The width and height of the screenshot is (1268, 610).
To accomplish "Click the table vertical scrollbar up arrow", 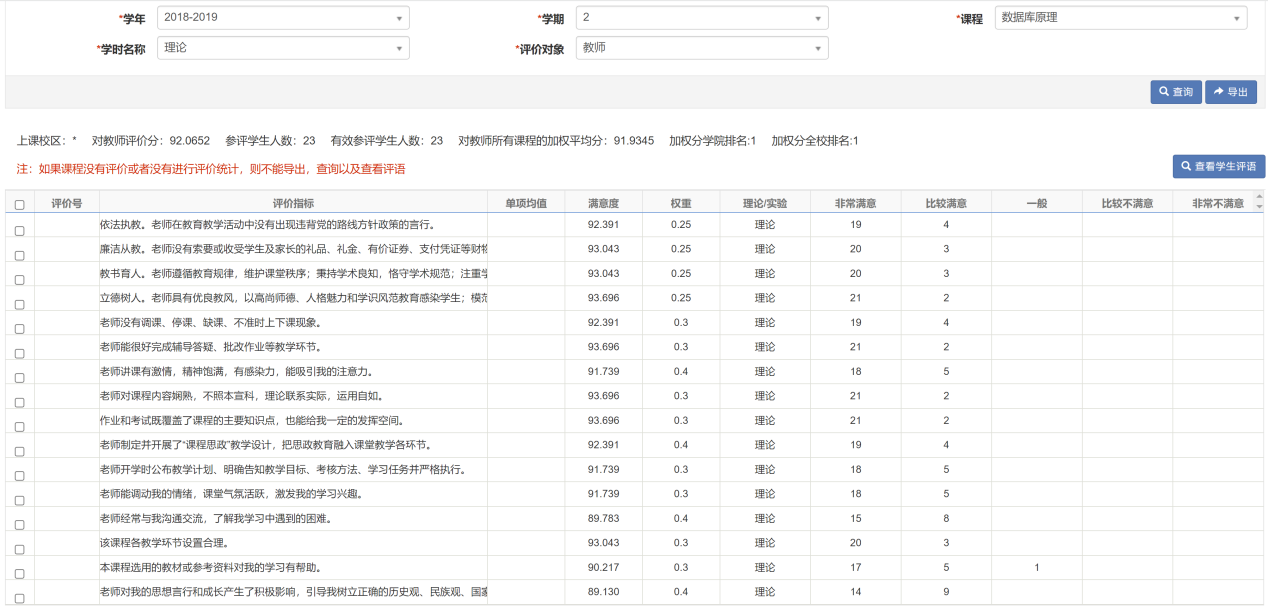I will tap(1259, 197).
